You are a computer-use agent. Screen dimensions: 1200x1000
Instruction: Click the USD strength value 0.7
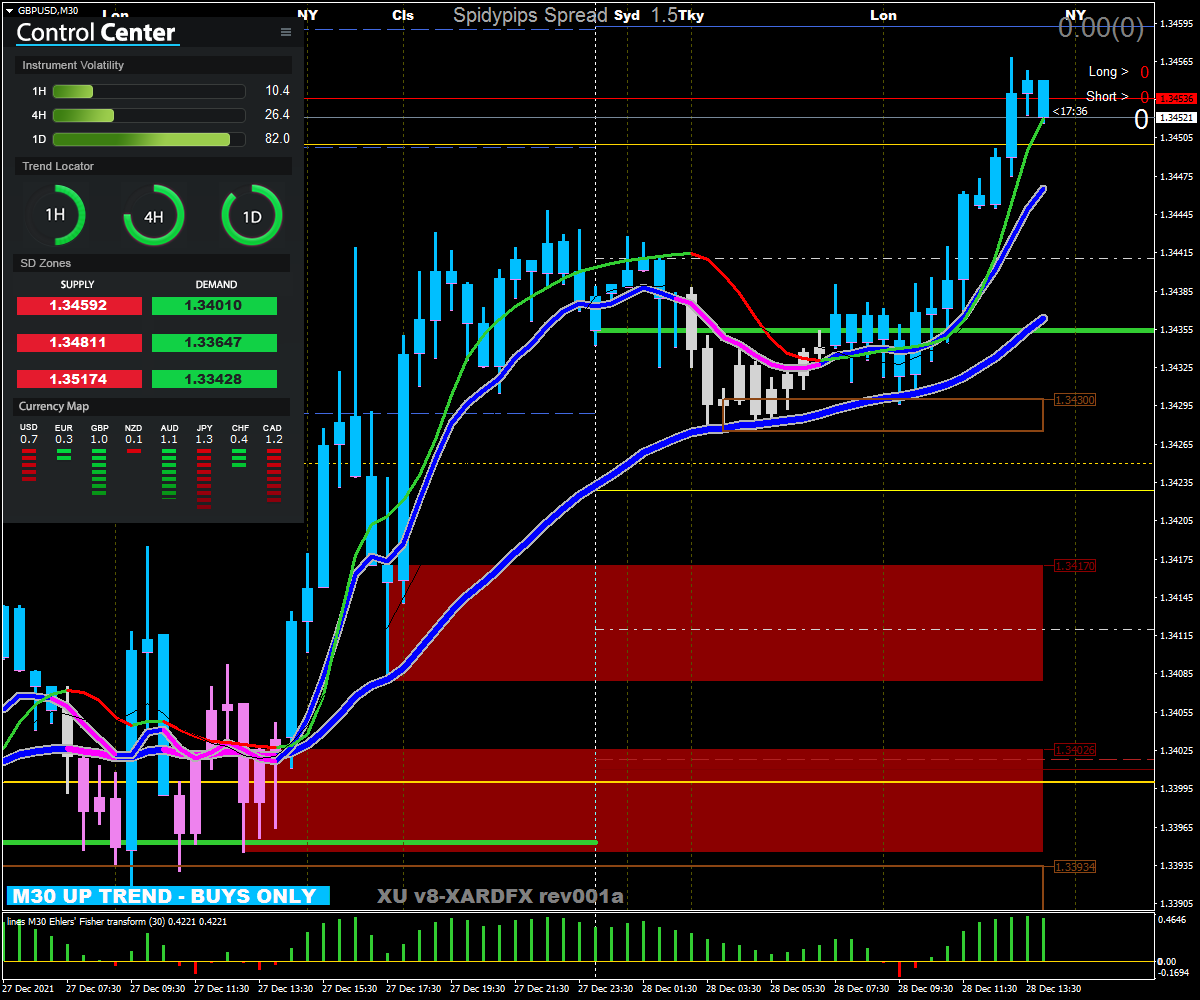coord(29,439)
